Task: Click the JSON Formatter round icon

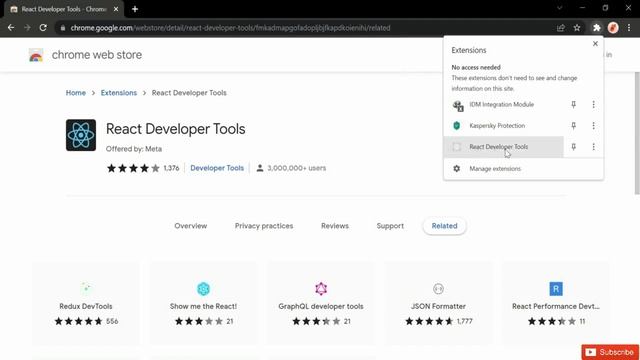Action: pyautogui.click(x=438, y=289)
